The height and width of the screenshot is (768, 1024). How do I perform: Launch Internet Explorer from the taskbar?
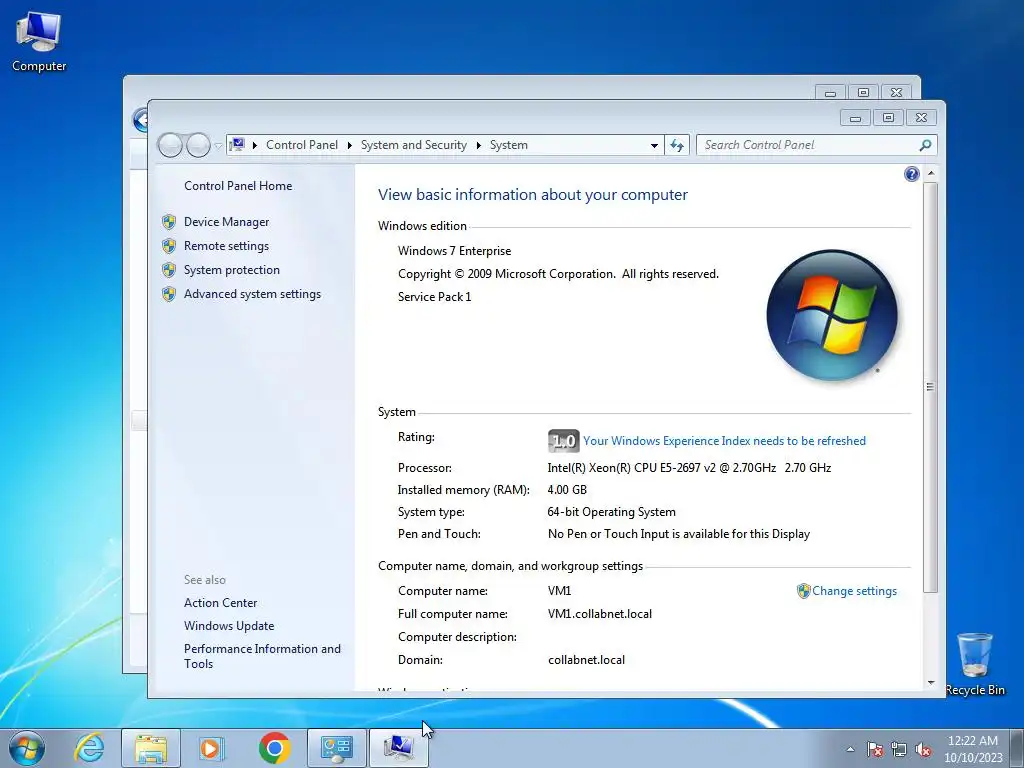click(x=89, y=748)
